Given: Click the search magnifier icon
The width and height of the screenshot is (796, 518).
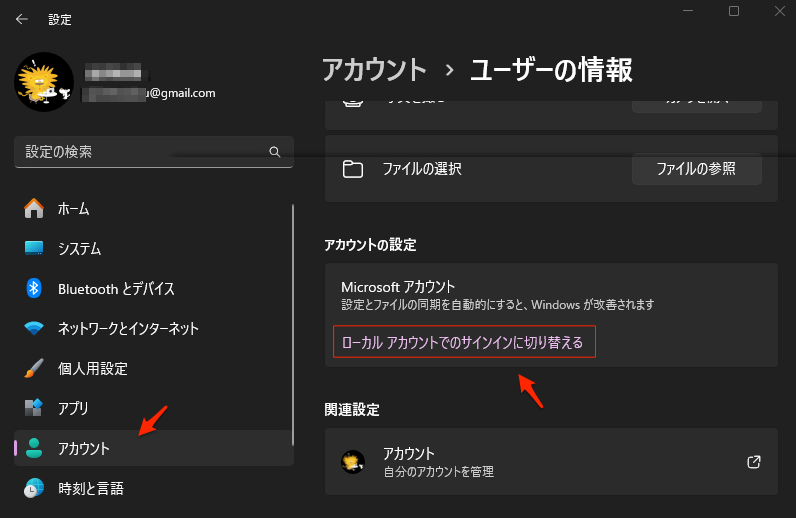Looking at the screenshot, I should (x=275, y=152).
